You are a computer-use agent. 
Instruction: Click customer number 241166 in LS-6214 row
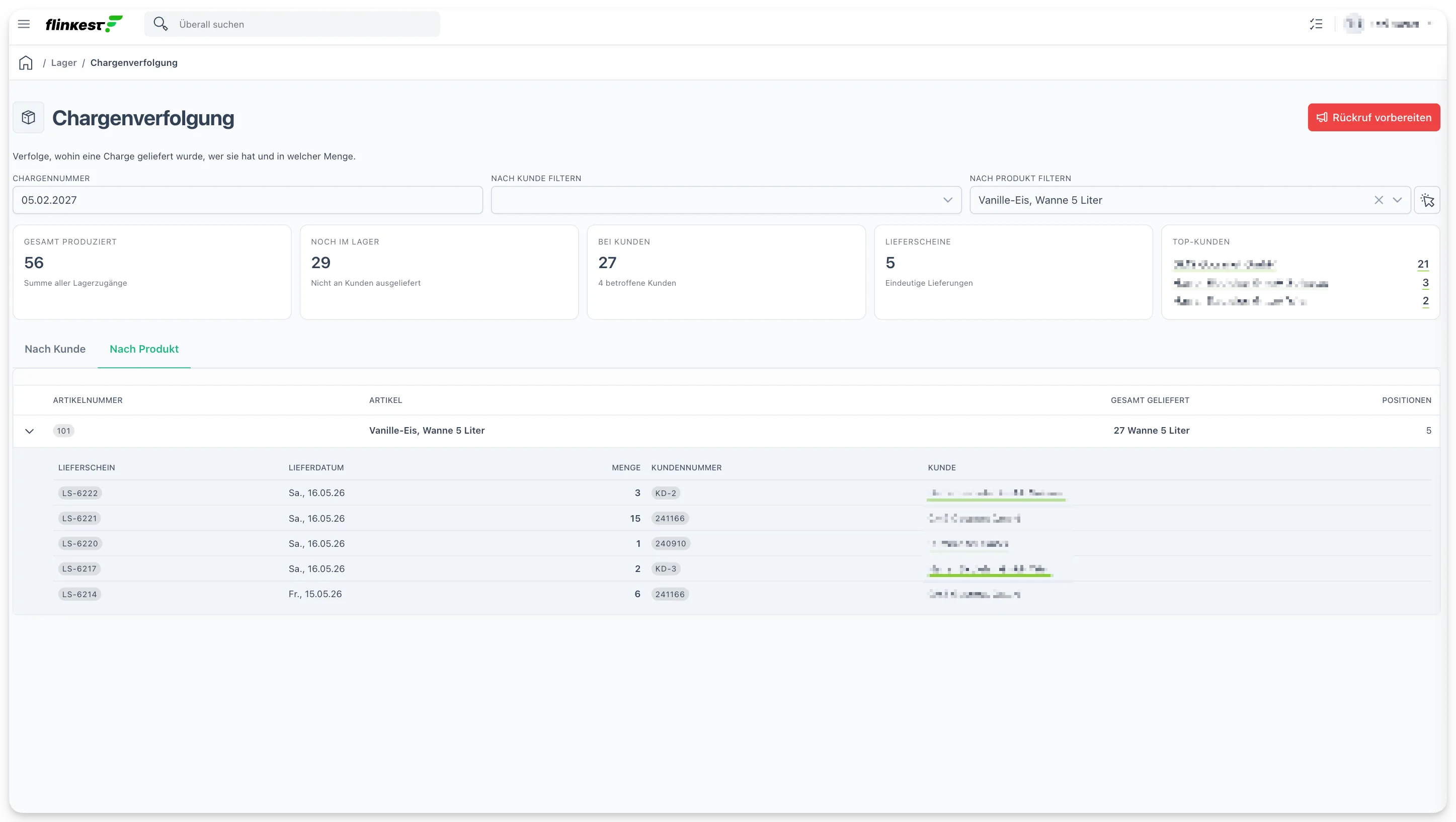670,594
